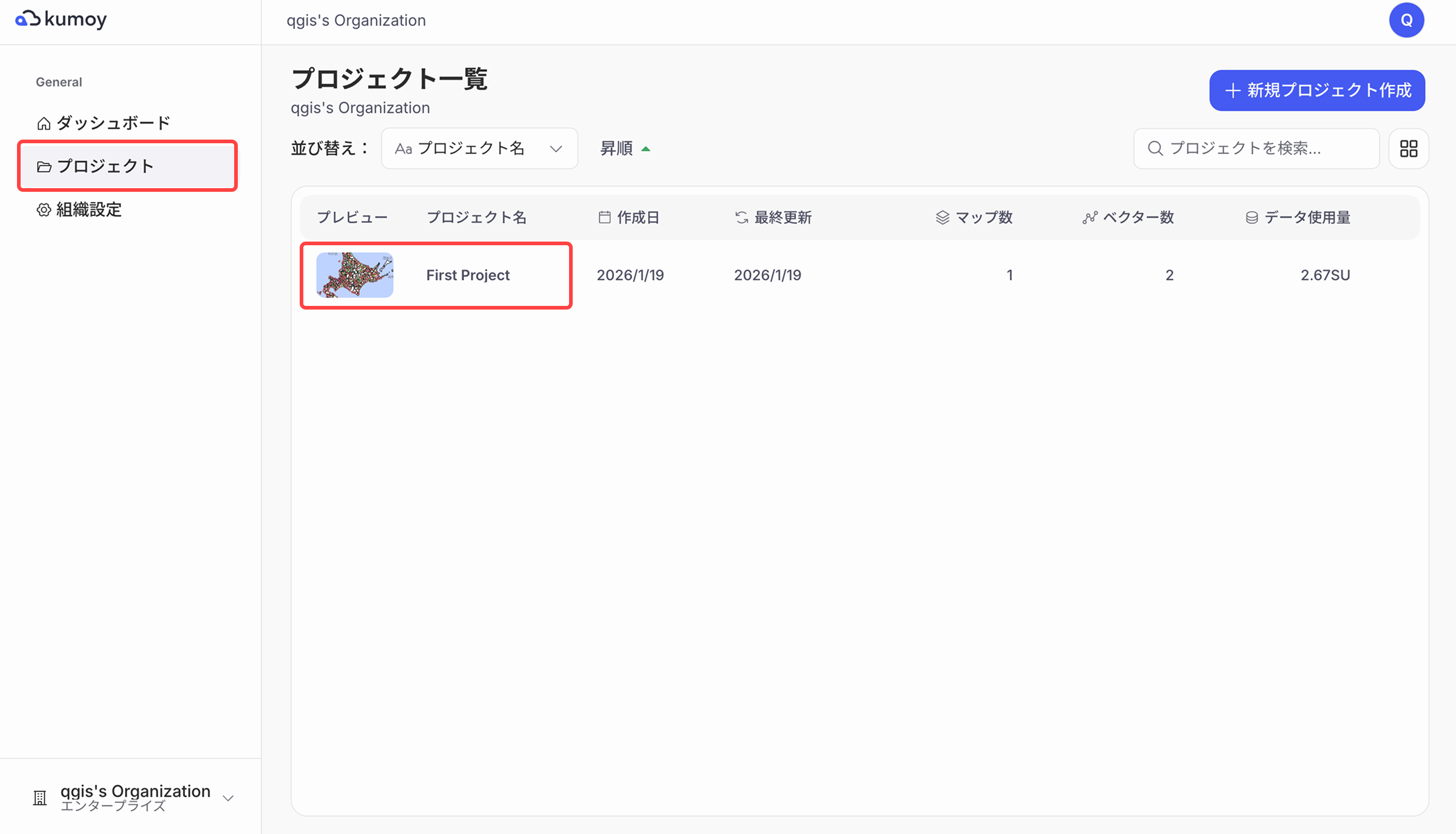Click the search magnifier icon
This screenshot has width=1456, height=834.
[x=1155, y=149]
